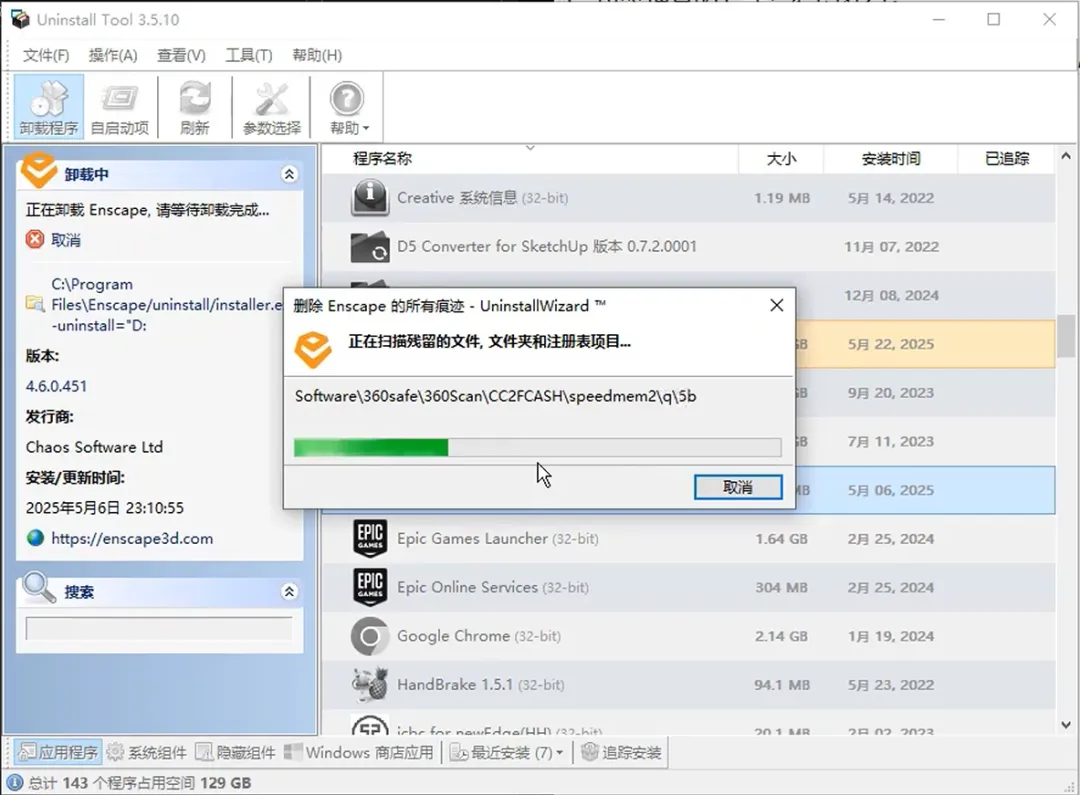Click the Epic Online Services name text
The height and width of the screenshot is (795, 1080).
point(467,587)
